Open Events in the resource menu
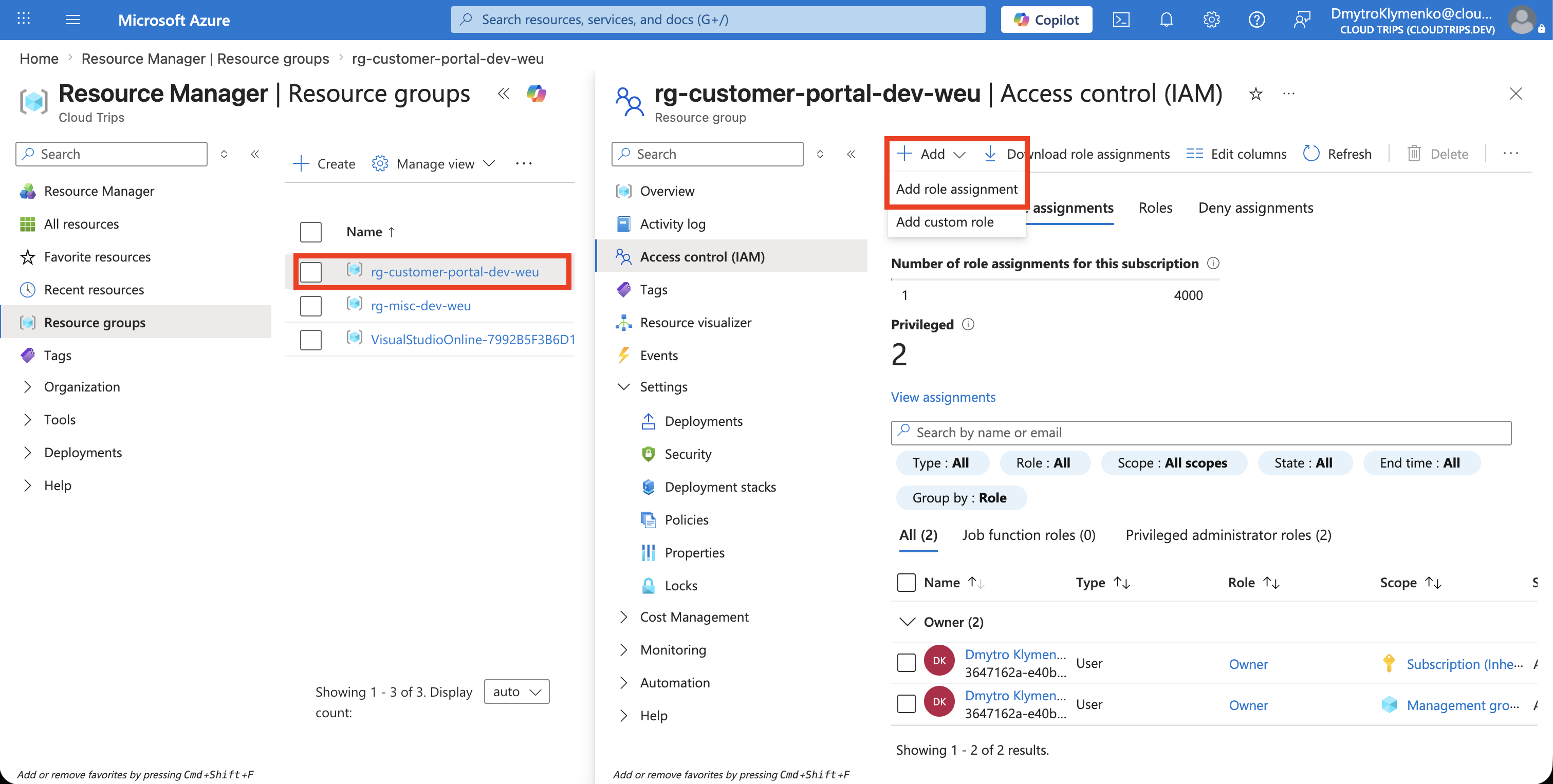Viewport: 1553px width, 784px height. click(x=658, y=355)
